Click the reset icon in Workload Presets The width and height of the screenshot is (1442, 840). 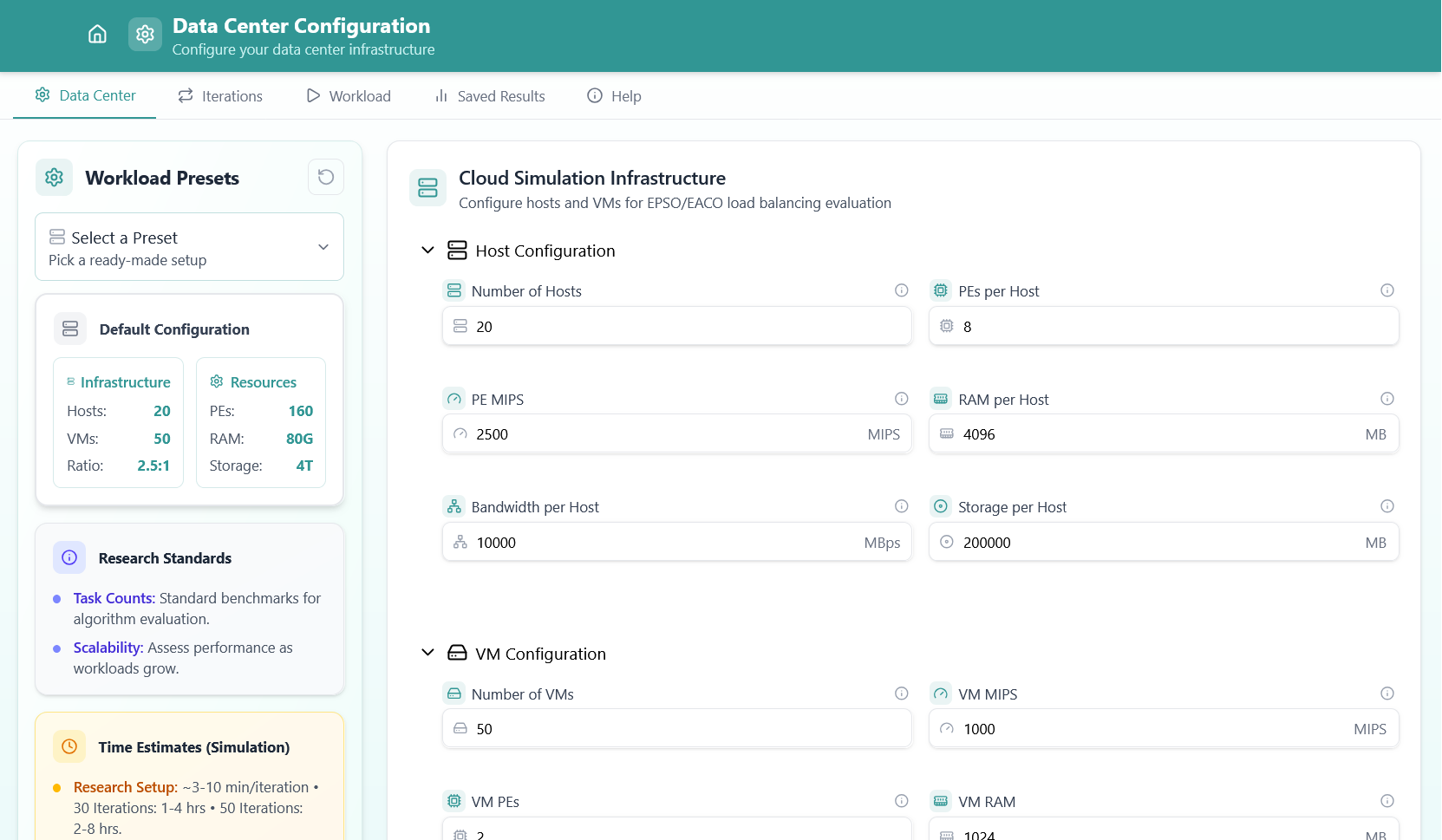coord(326,177)
